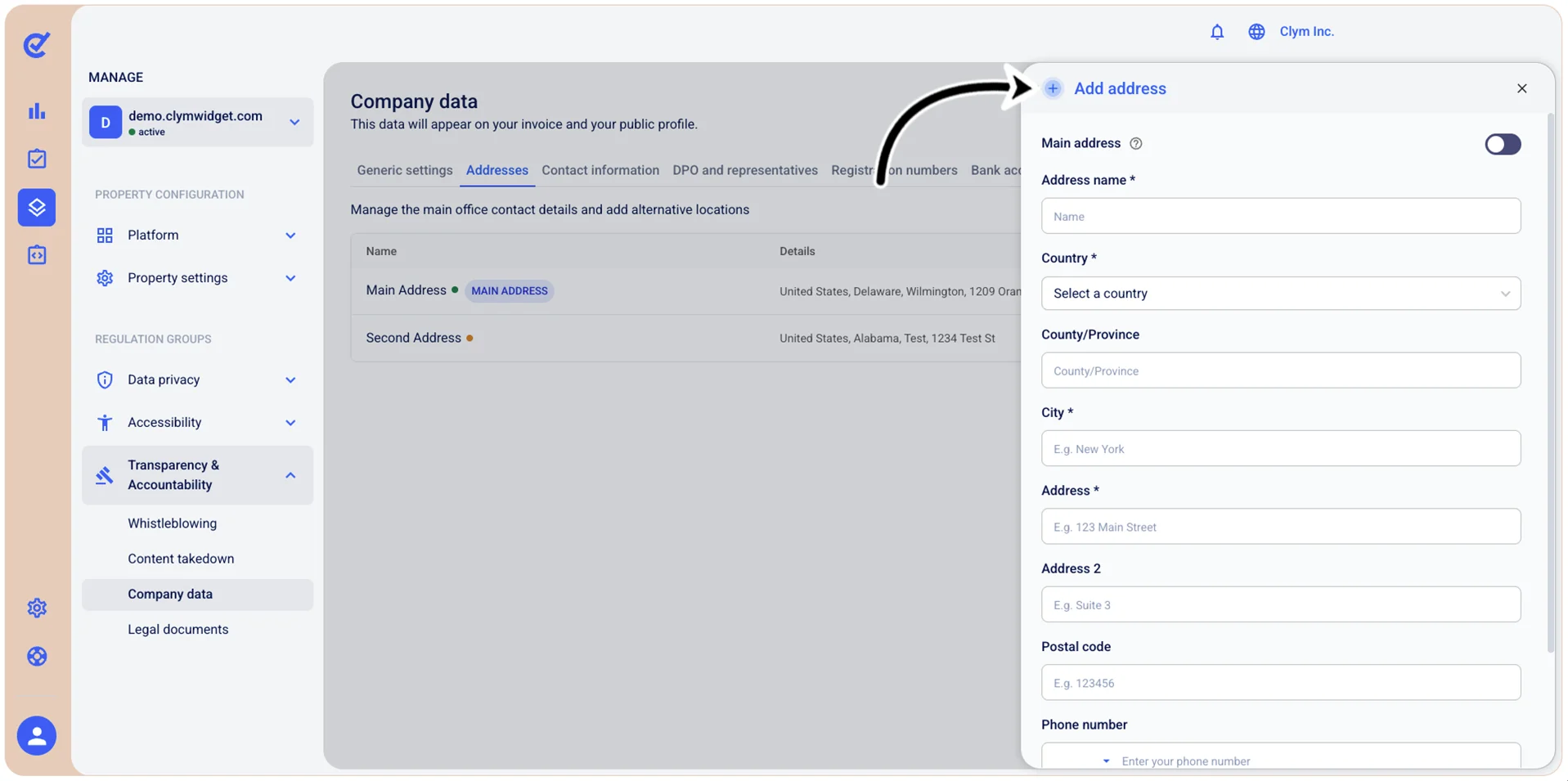
Task: Click the Clym Inc. account name
Action: [1306, 32]
